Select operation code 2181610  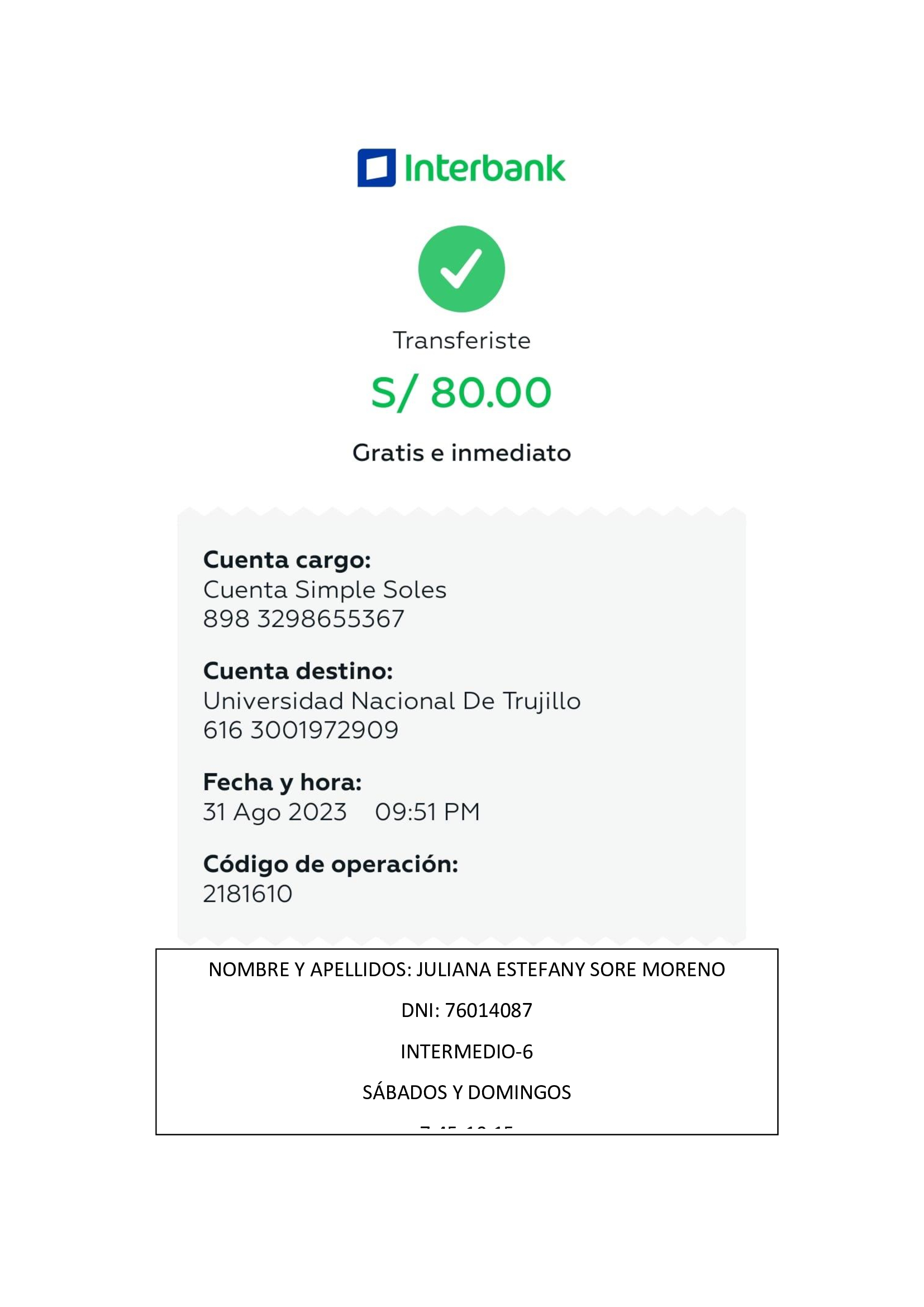pyautogui.click(x=247, y=894)
